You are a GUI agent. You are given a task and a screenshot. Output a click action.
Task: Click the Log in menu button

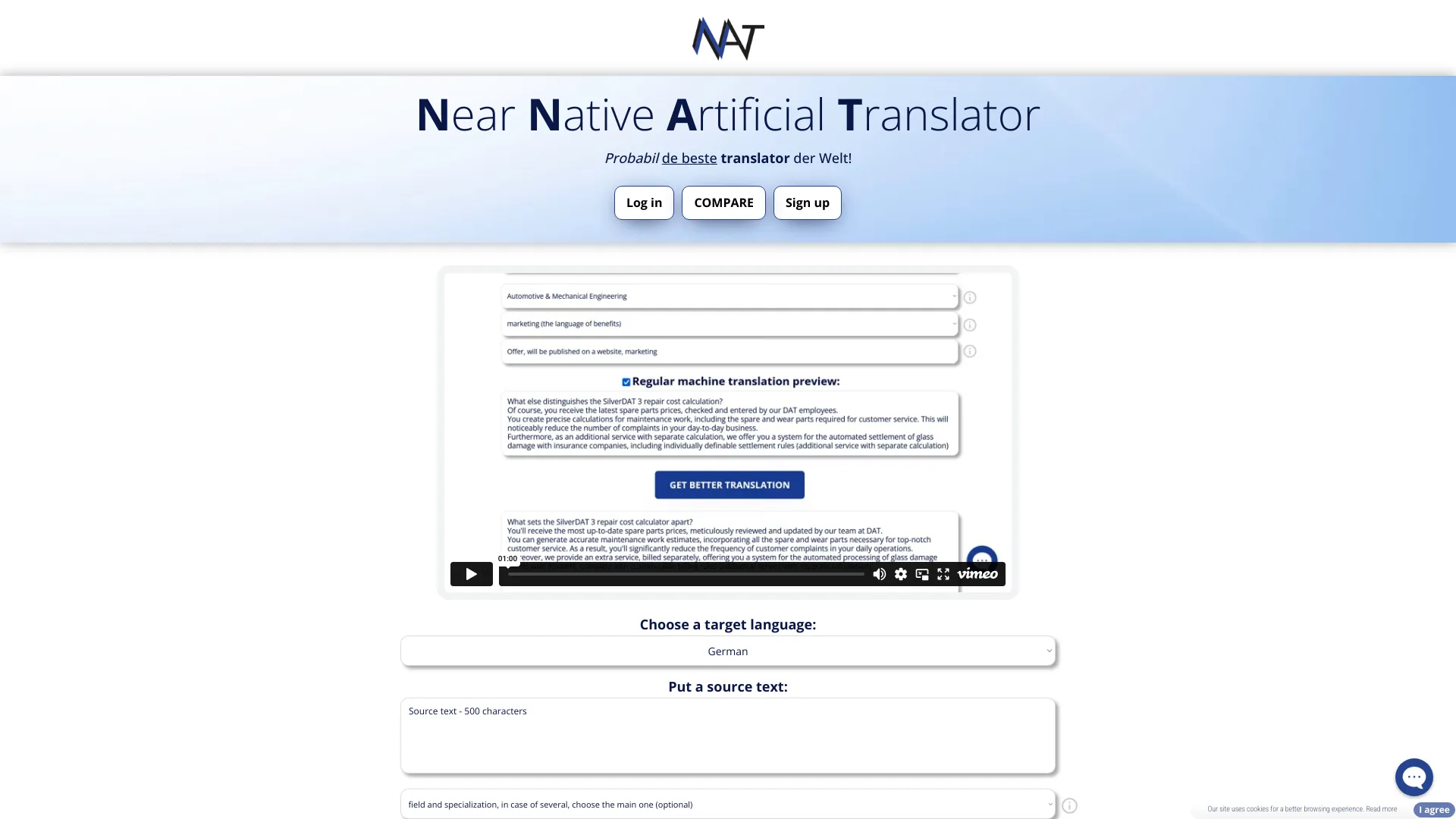644,202
